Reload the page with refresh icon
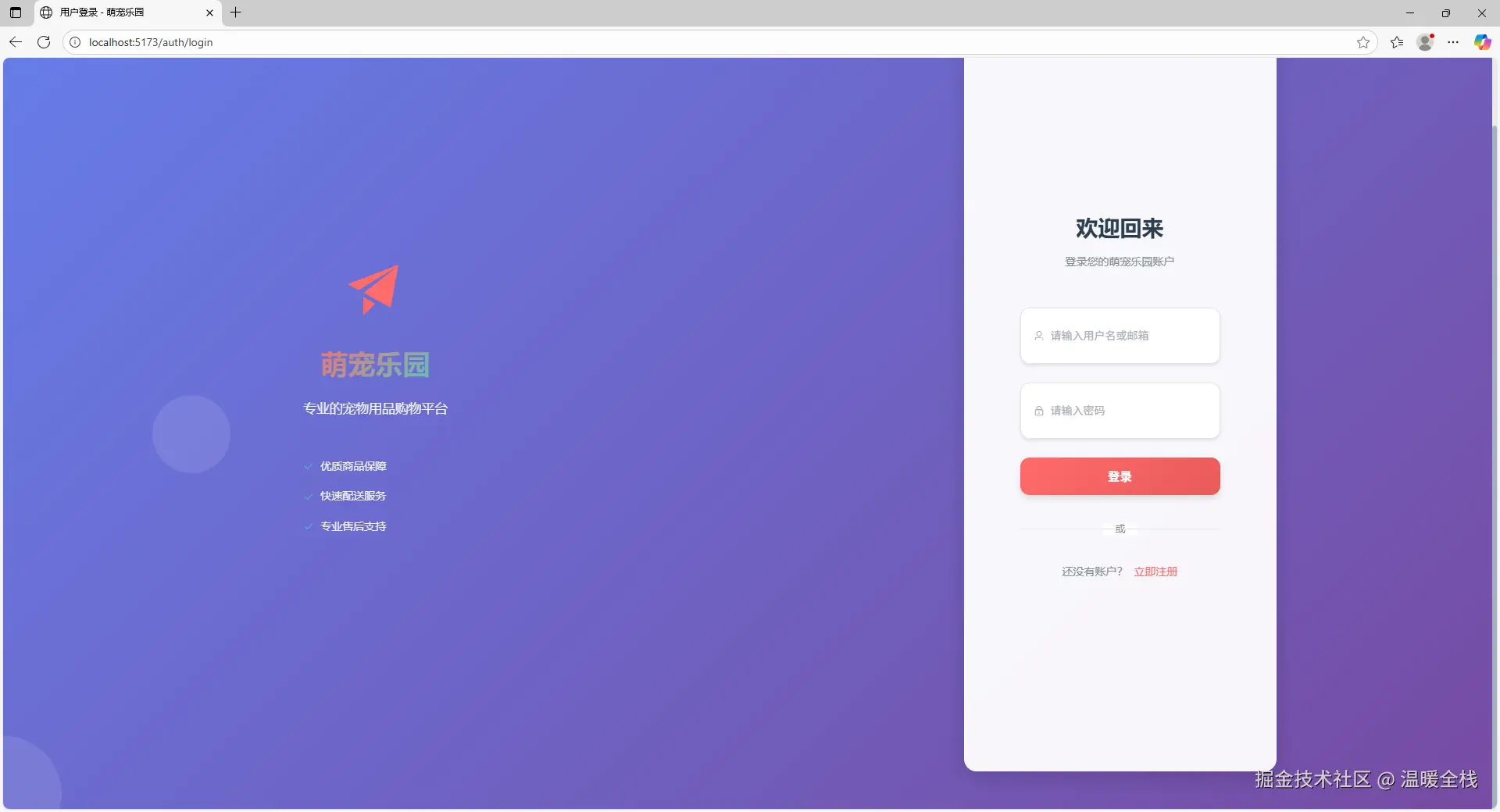 [44, 42]
